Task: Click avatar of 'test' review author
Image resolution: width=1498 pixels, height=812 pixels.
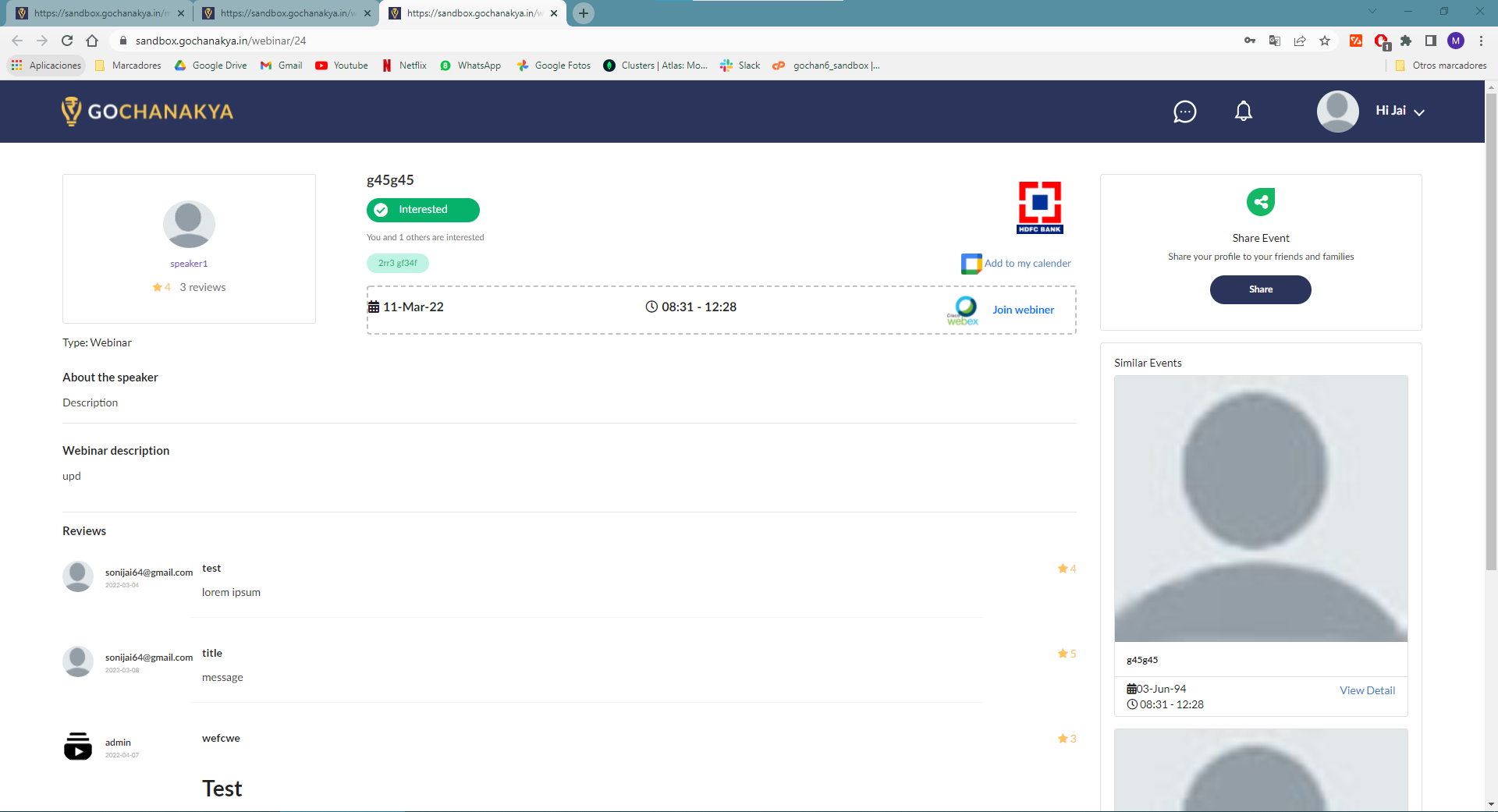Action: 78,577
